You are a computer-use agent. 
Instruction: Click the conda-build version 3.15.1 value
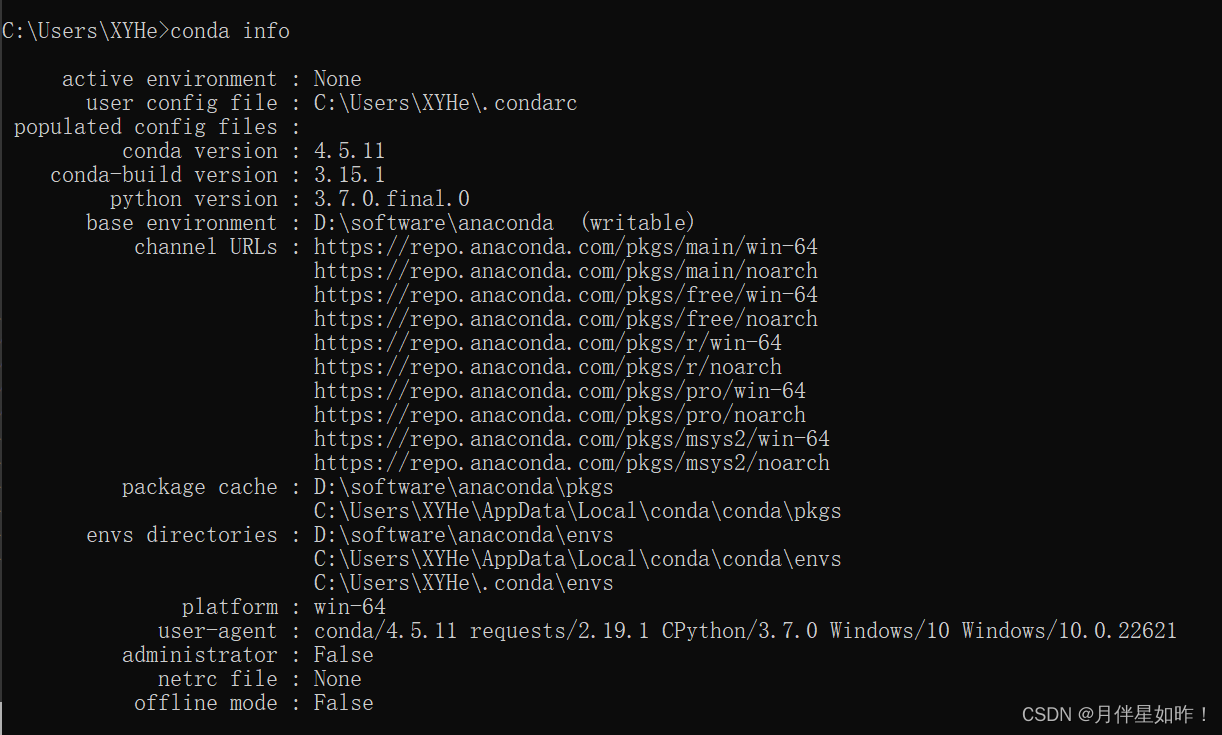(x=349, y=175)
